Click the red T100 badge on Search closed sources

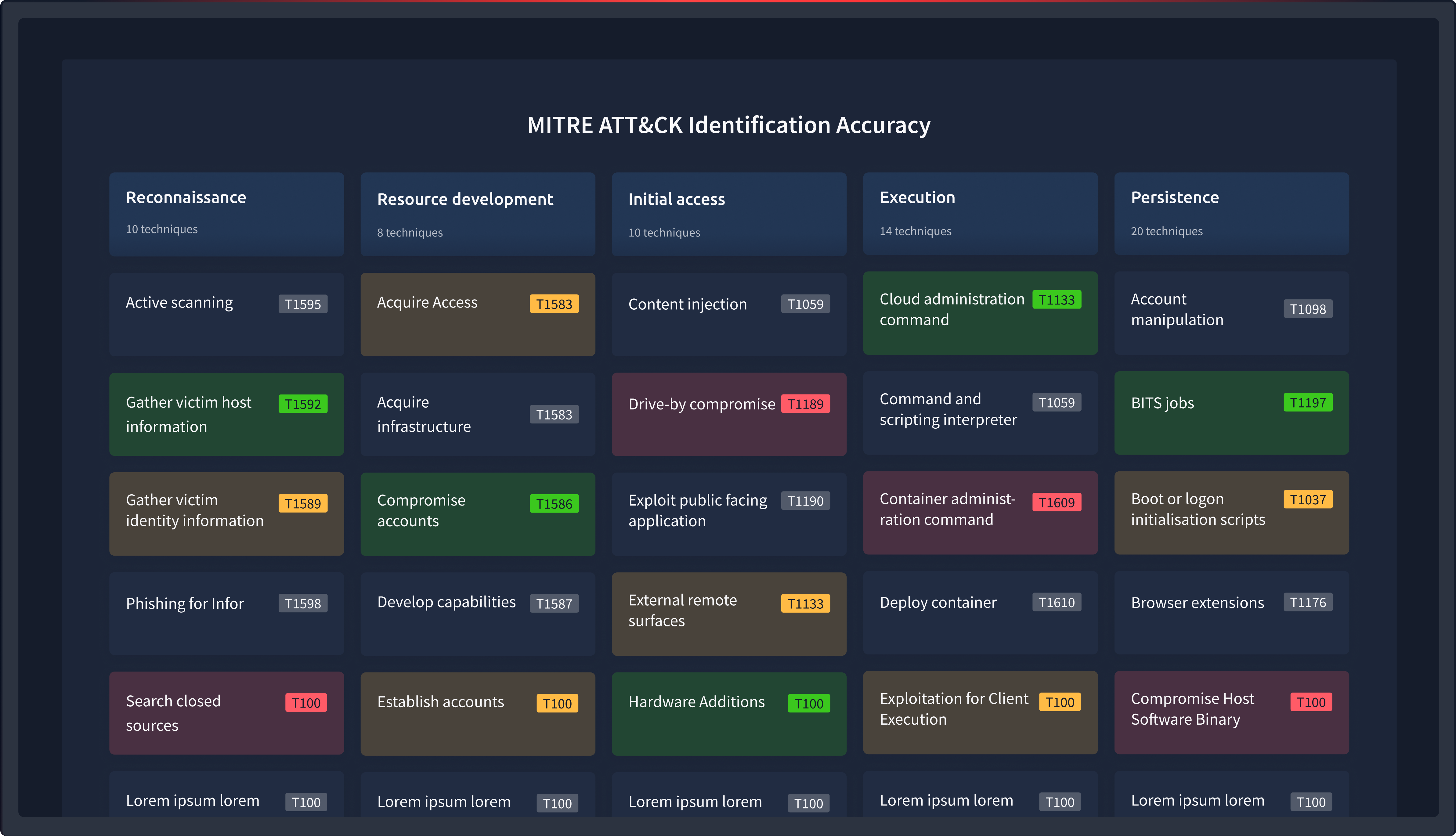306,703
